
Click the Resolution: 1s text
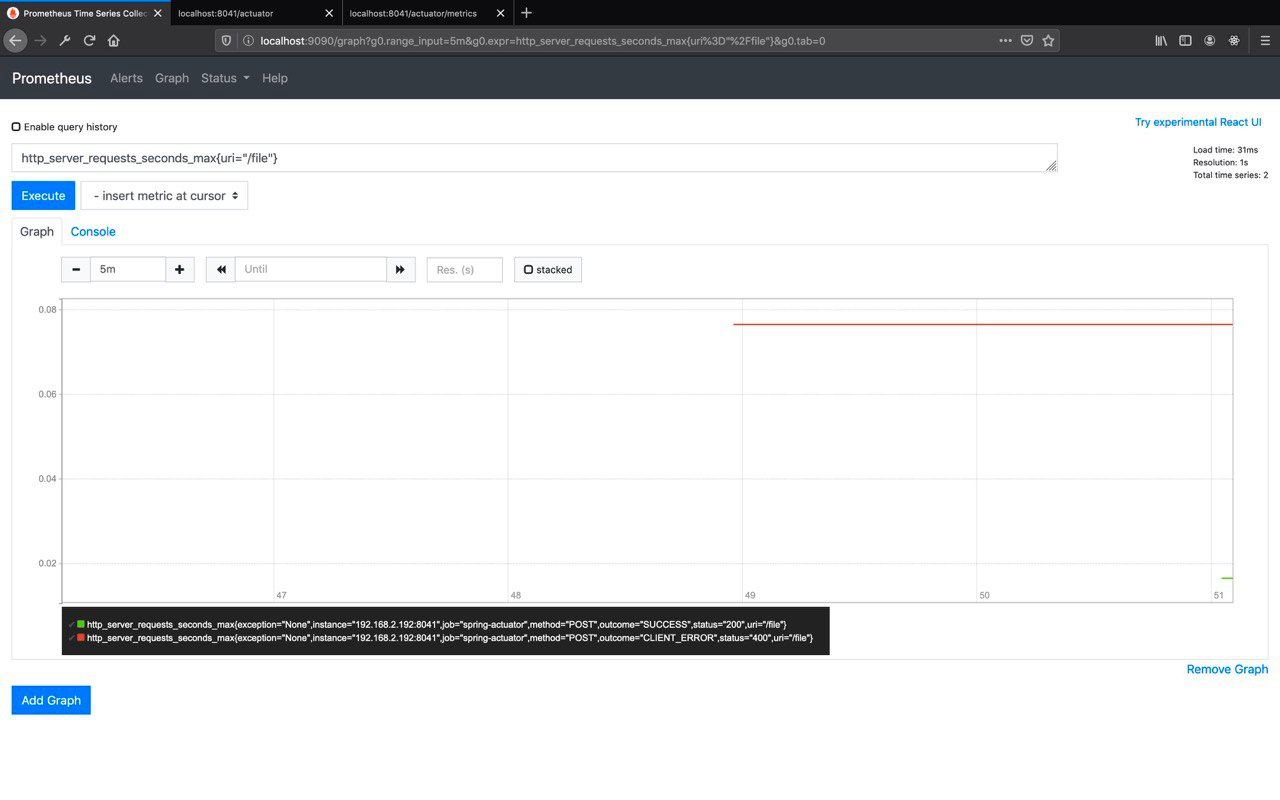(1220, 162)
